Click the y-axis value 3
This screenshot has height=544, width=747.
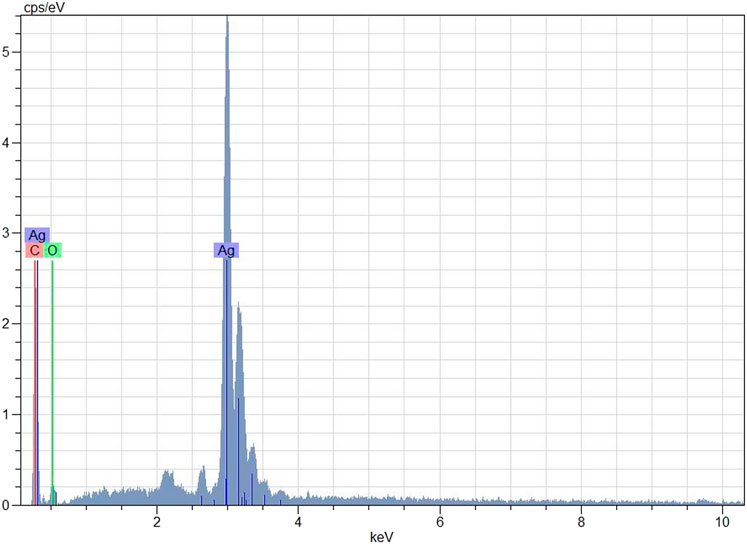(5, 233)
